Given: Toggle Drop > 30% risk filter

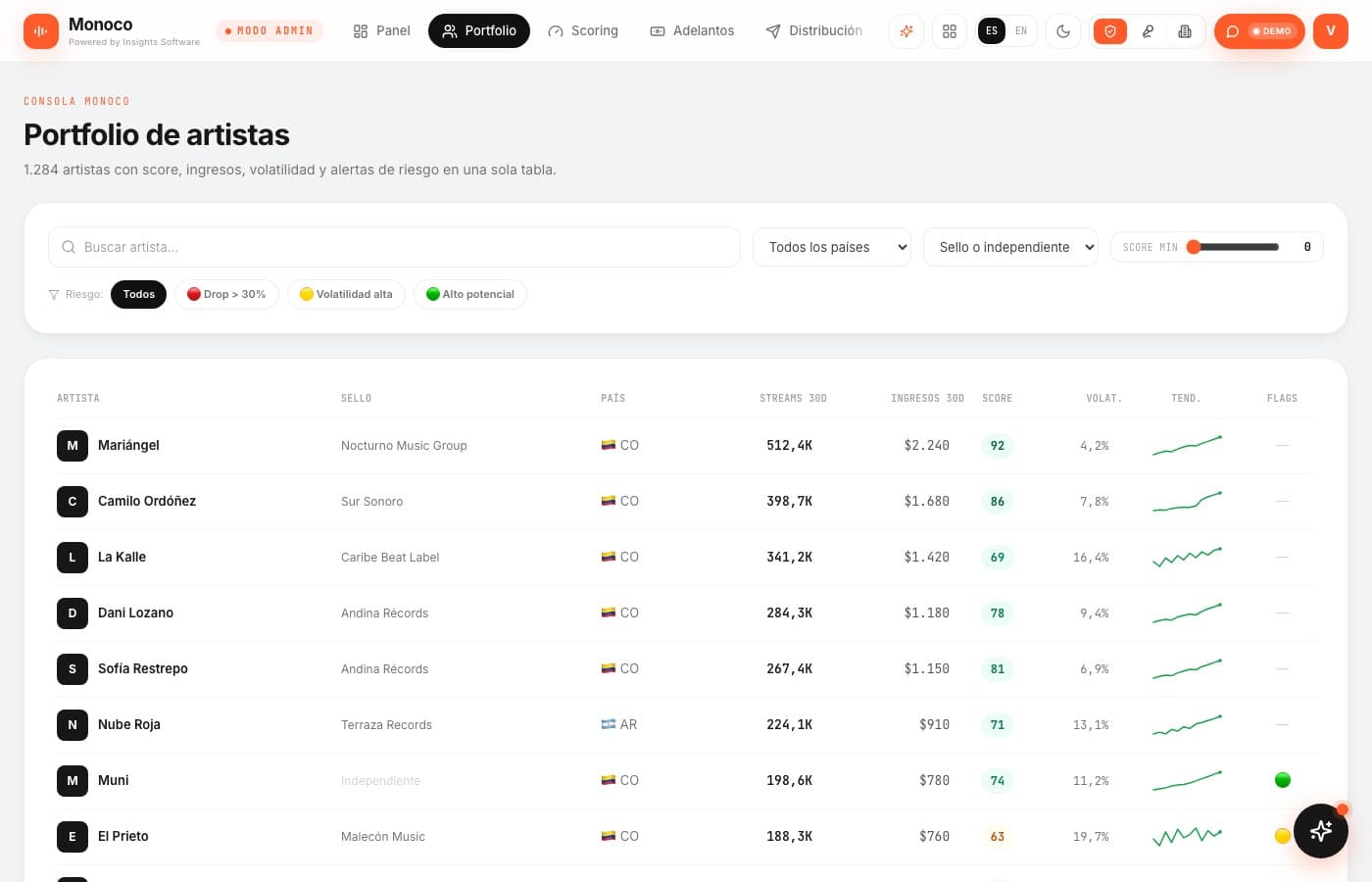Looking at the screenshot, I should coord(226,294).
